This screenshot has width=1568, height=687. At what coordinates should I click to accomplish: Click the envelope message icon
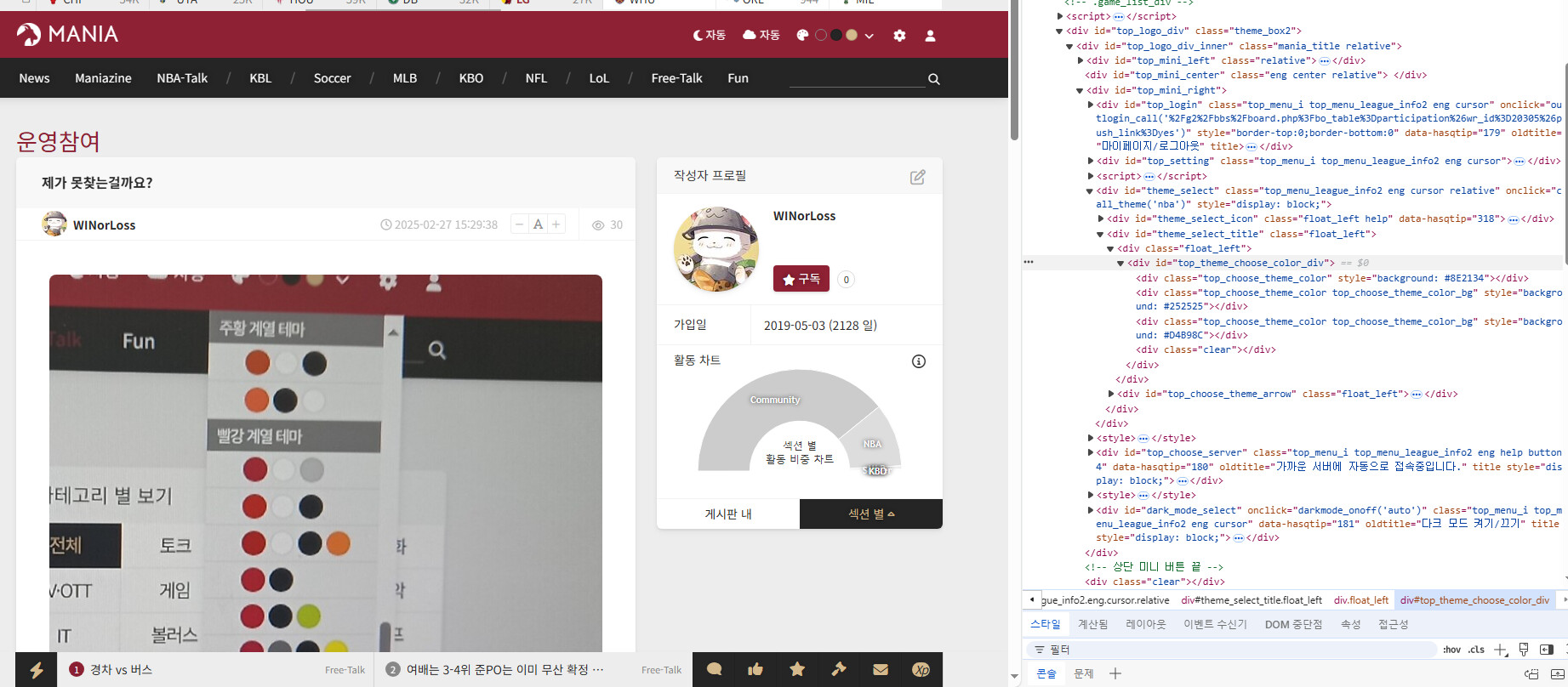tap(881, 670)
